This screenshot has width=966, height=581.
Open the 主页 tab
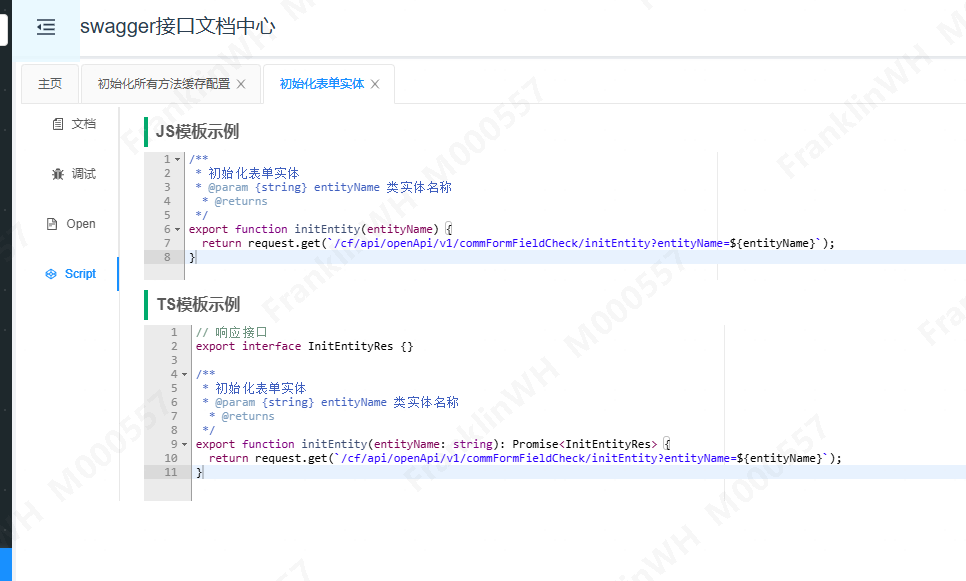click(x=50, y=84)
